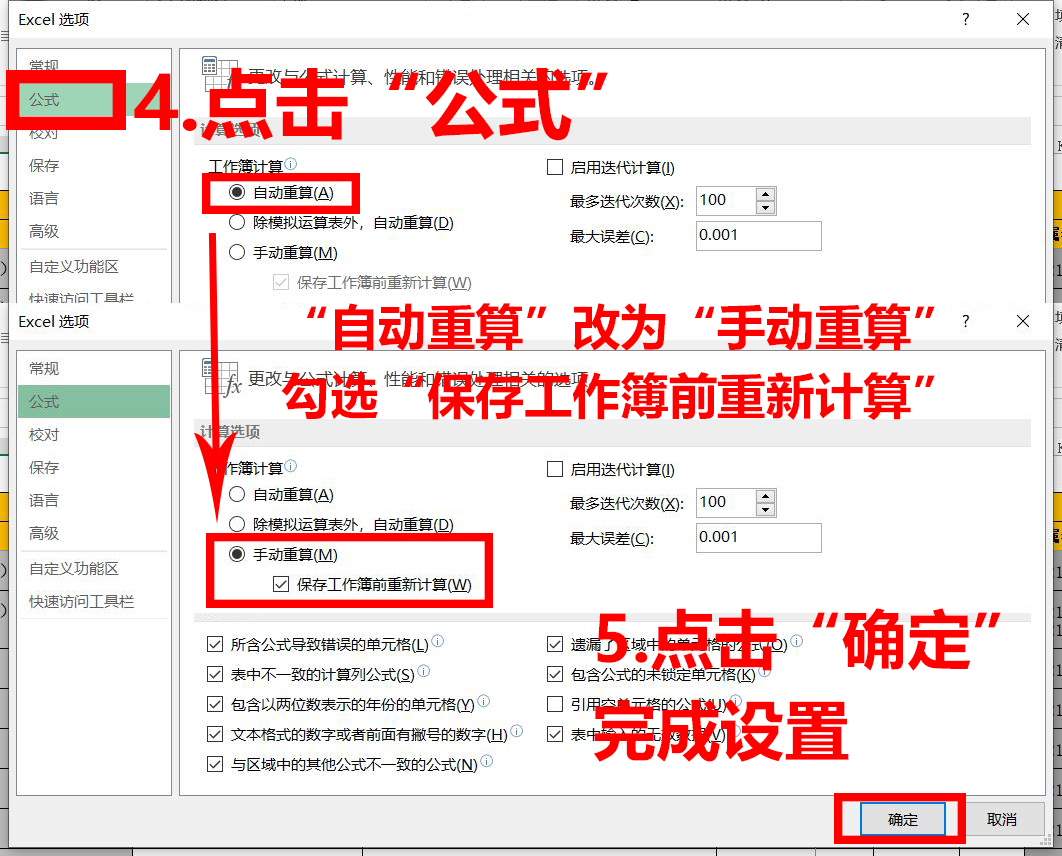Viewport: 1062px width, 856px height.
Task: Open 保存 category in upper dialog sidebar
Action: pos(93,165)
